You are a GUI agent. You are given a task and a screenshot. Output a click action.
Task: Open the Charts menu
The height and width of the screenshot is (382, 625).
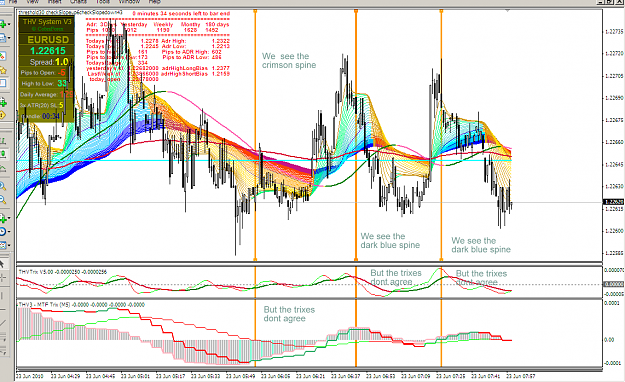pyautogui.click(x=78, y=2)
